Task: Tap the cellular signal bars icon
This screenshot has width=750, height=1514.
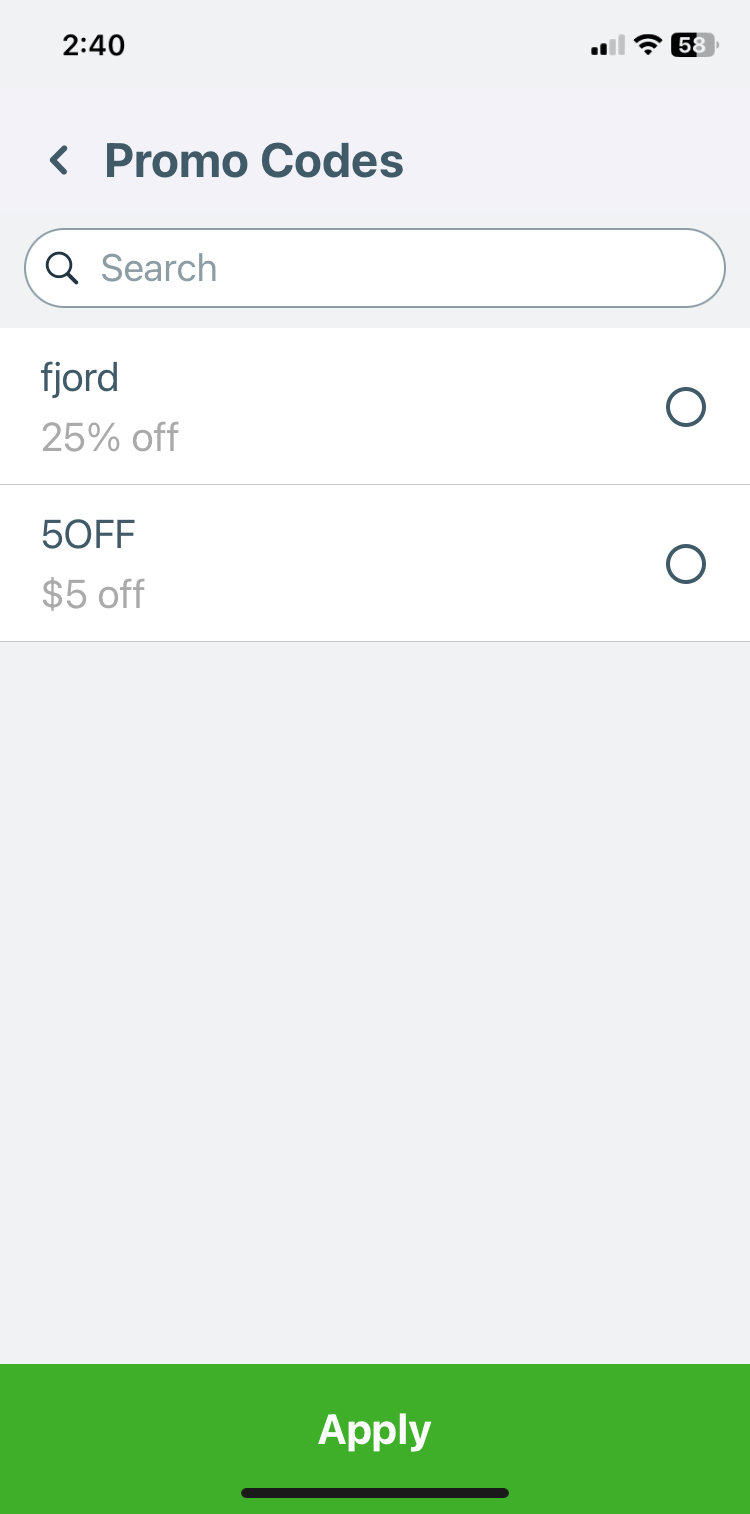Action: click(x=607, y=46)
